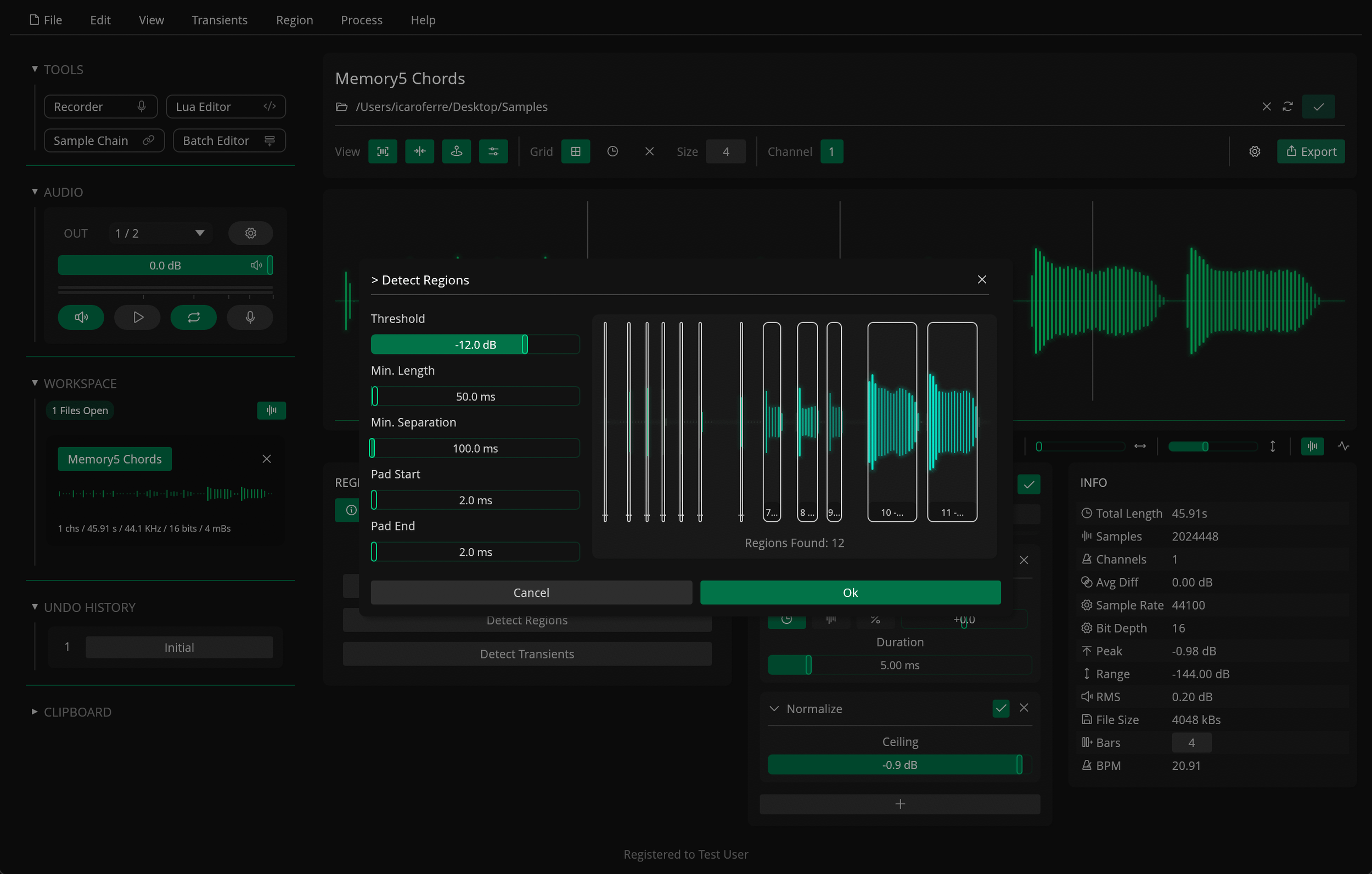This screenshot has height=874, width=1372.
Task: Click the reload file icon
Action: [1287, 106]
